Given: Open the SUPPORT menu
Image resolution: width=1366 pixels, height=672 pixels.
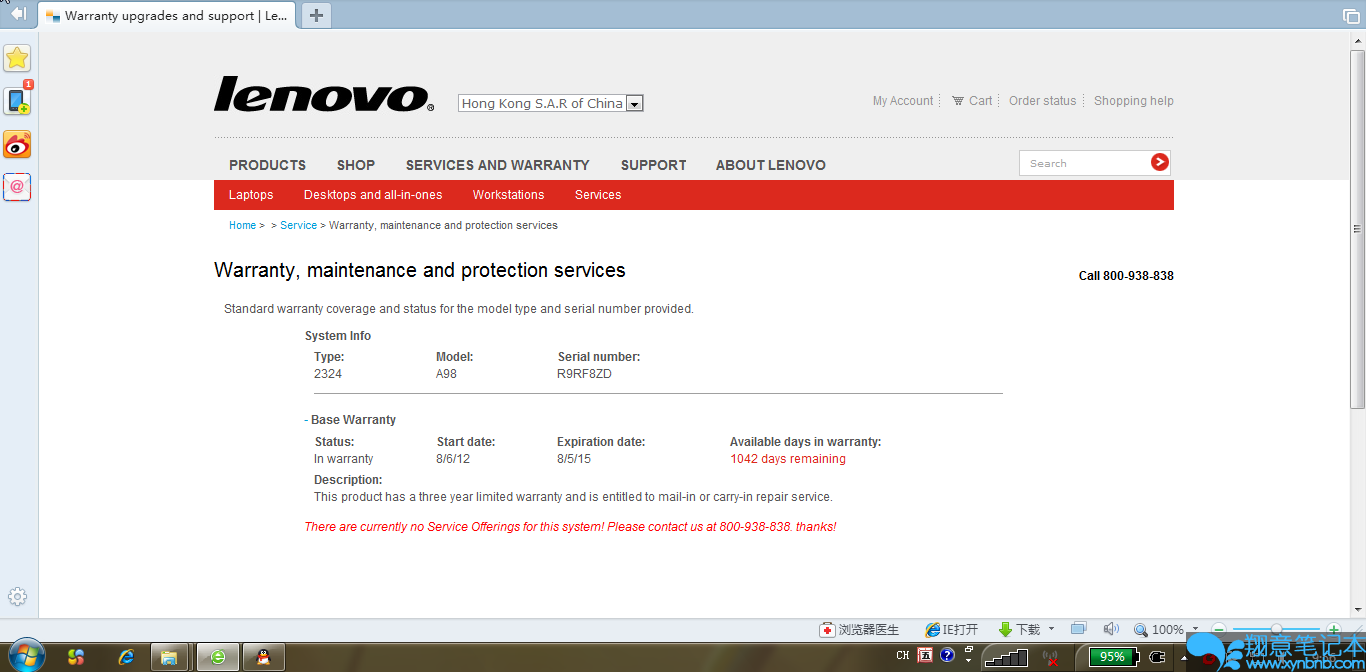Looking at the screenshot, I should 653,165.
